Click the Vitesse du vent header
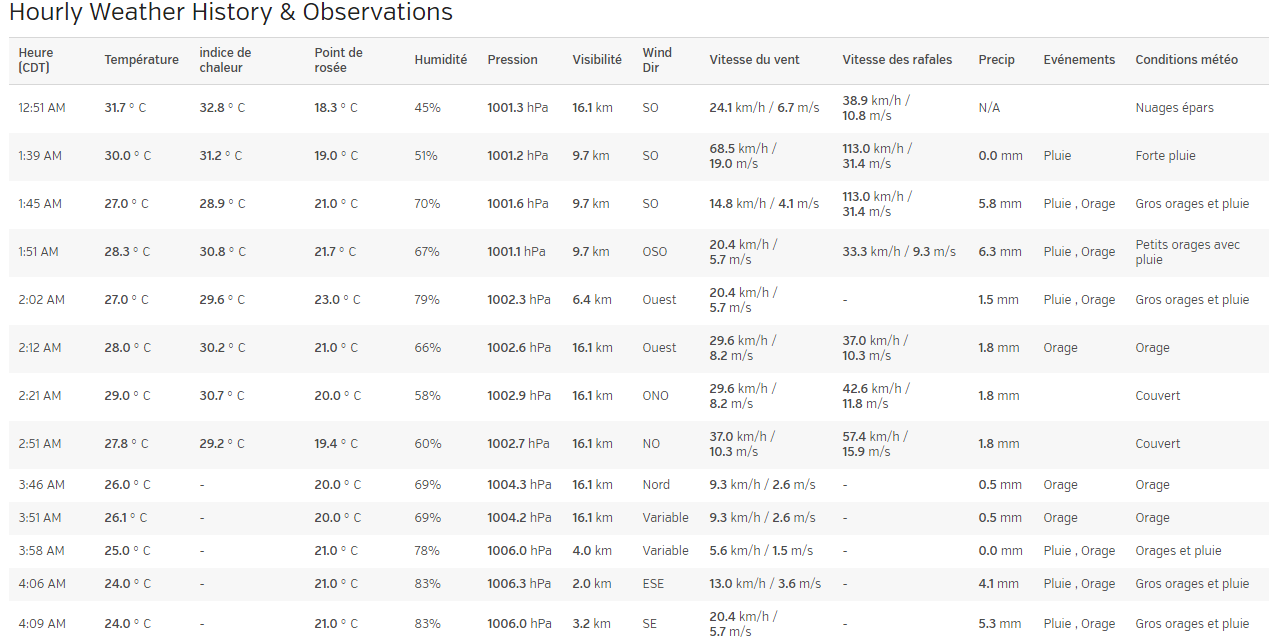 tap(754, 60)
